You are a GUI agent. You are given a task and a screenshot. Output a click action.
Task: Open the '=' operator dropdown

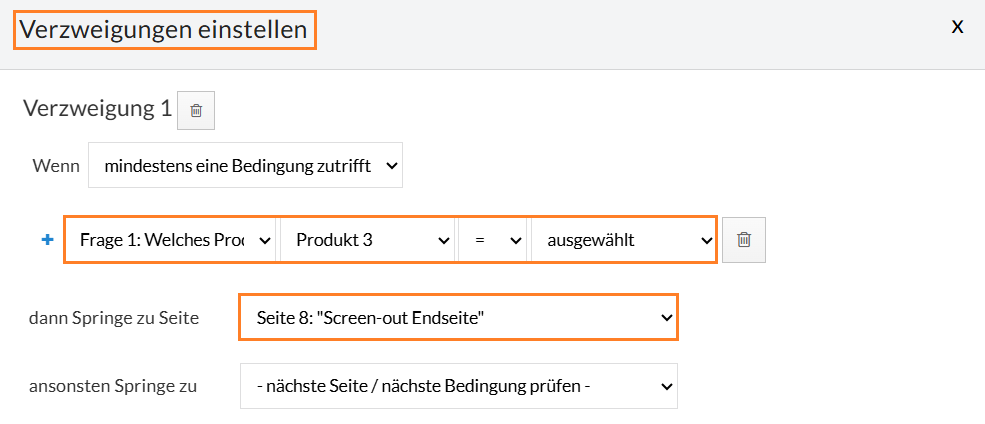point(492,240)
